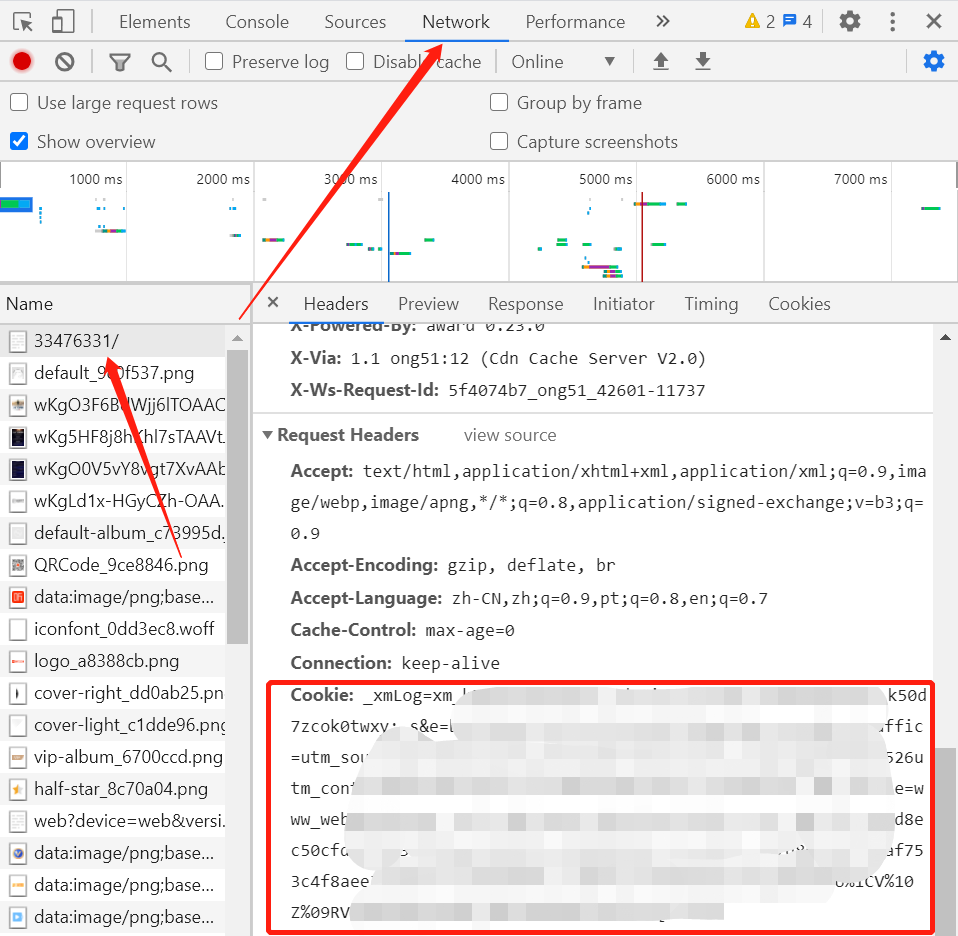958x936 pixels.
Task: Select default-album_c73995d request
Action: [x=113, y=533]
